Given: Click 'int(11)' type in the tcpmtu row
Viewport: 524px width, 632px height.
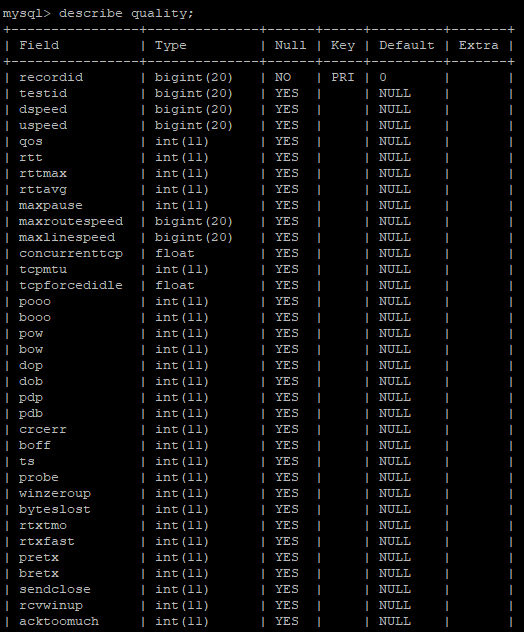Looking at the screenshot, I should click(x=182, y=269).
